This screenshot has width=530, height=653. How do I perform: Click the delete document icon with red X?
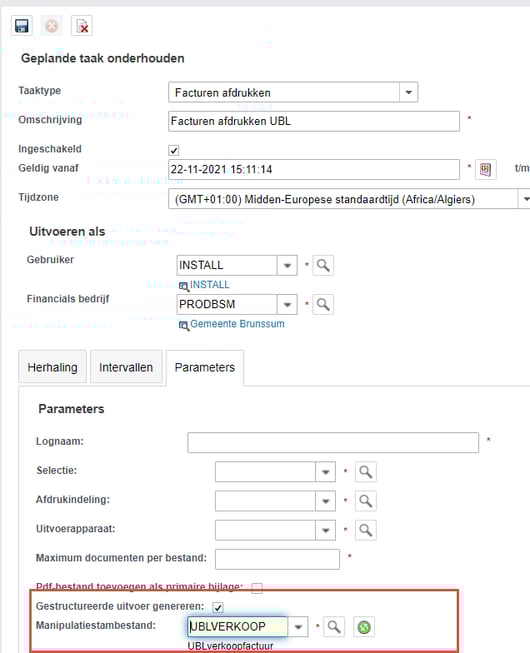coord(82,26)
